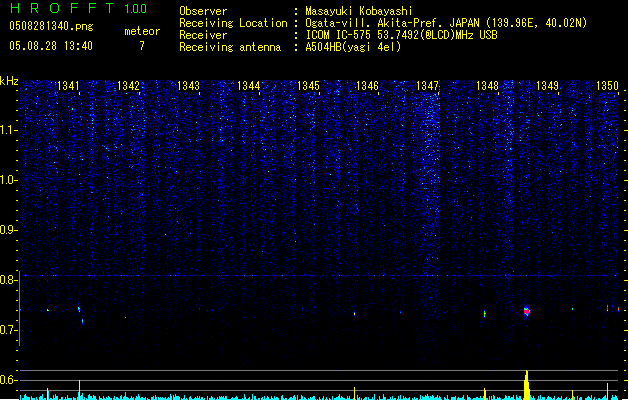The height and width of the screenshot is (400, 629).
Task: Click the observer name Masayuki Kobayashi
Action: coord(359,11)
